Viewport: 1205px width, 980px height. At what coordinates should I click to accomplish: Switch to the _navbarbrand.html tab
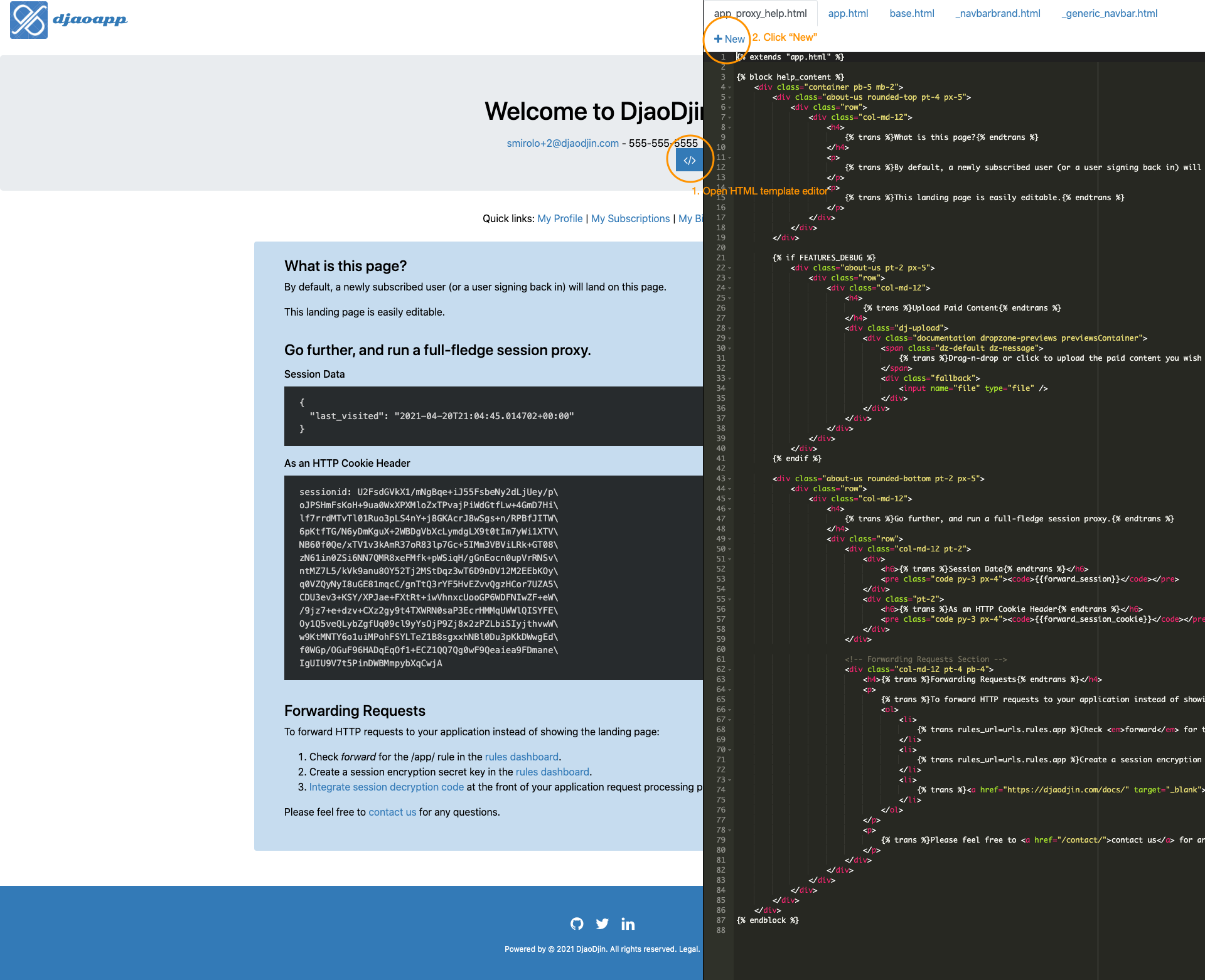coord(998,13)
